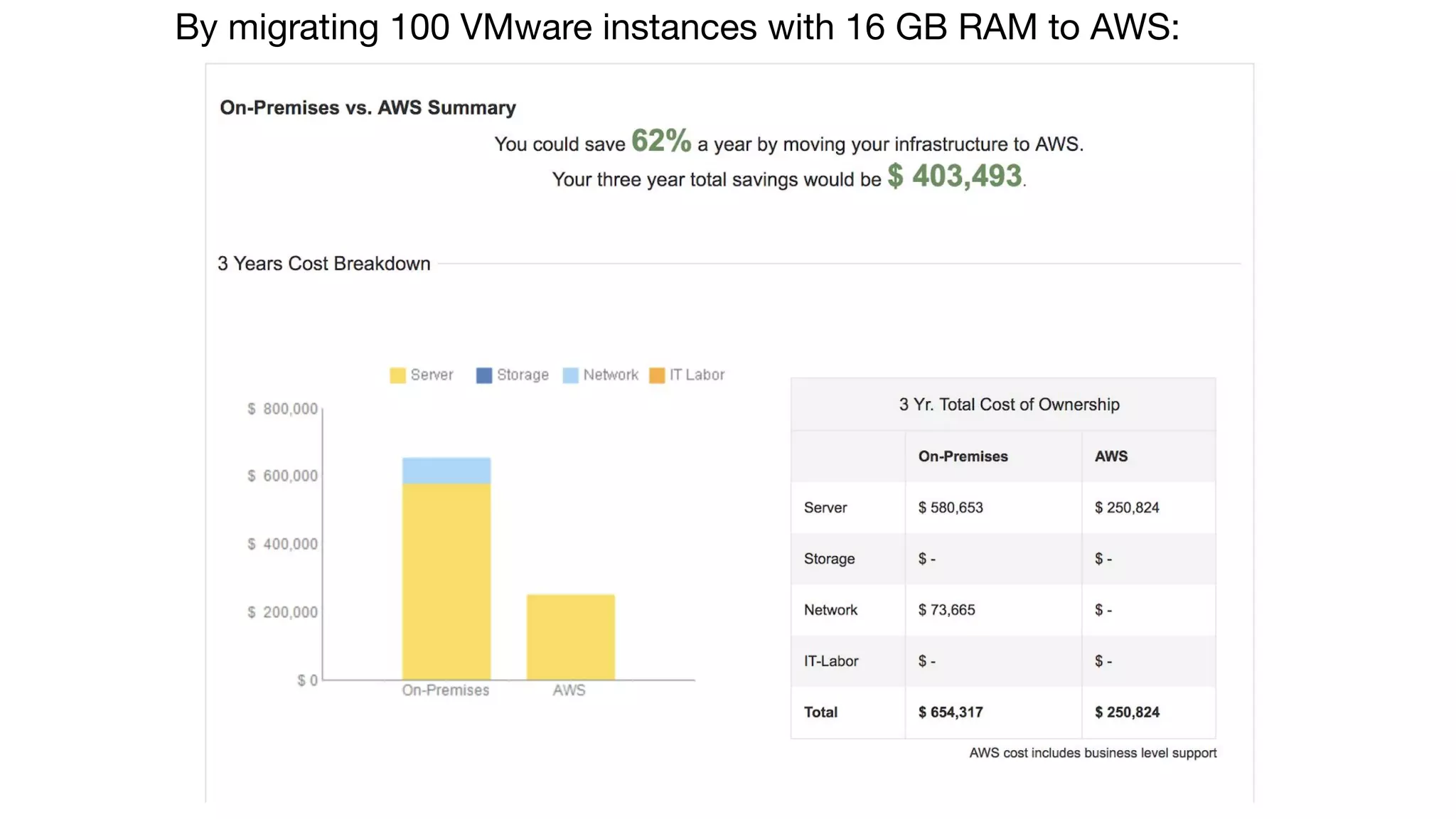The width and height of the screenshot is (1456, 819).
Task: Click the light blue Network legend swatch
Action: [x=570, y=375]
